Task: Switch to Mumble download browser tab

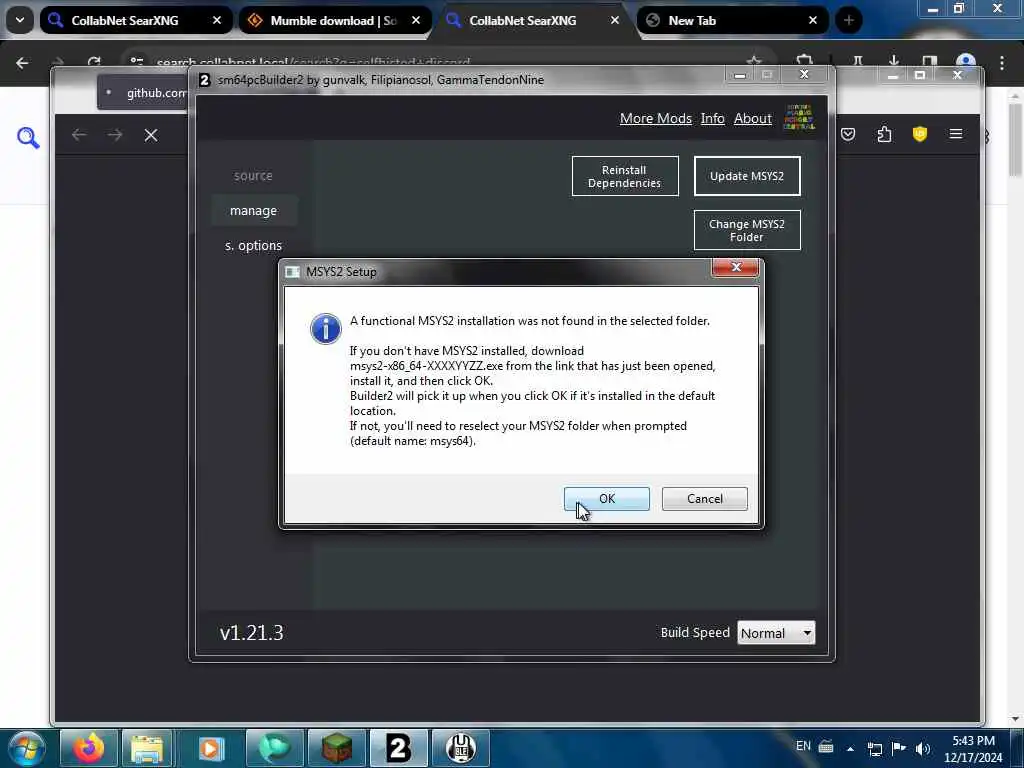Action: (x=333, y=20)
